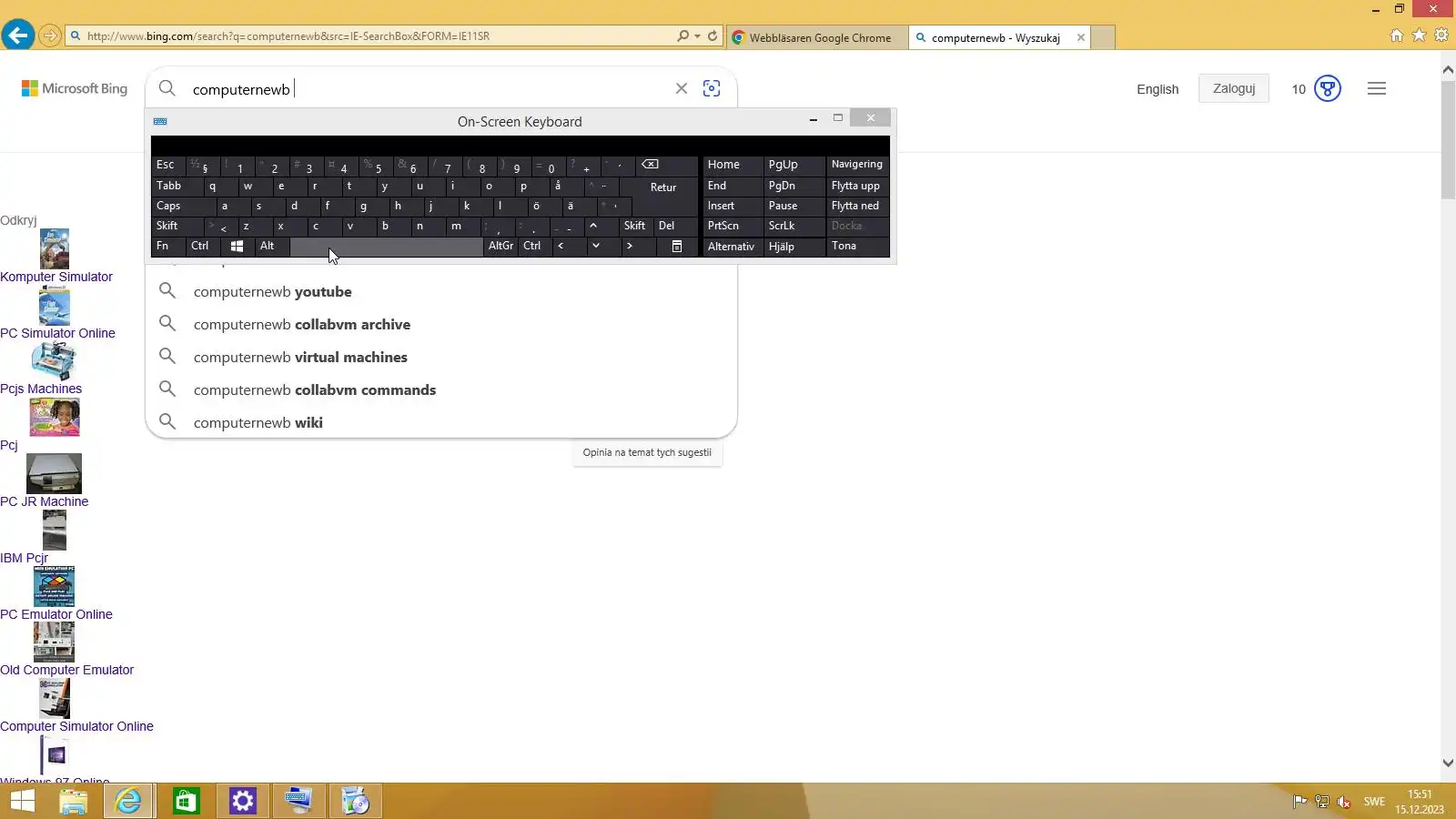The height and width of the screenshot is (819, 1456).
Task: Click Opinia na temat tych sugestii
Action: tap(647, 452)
